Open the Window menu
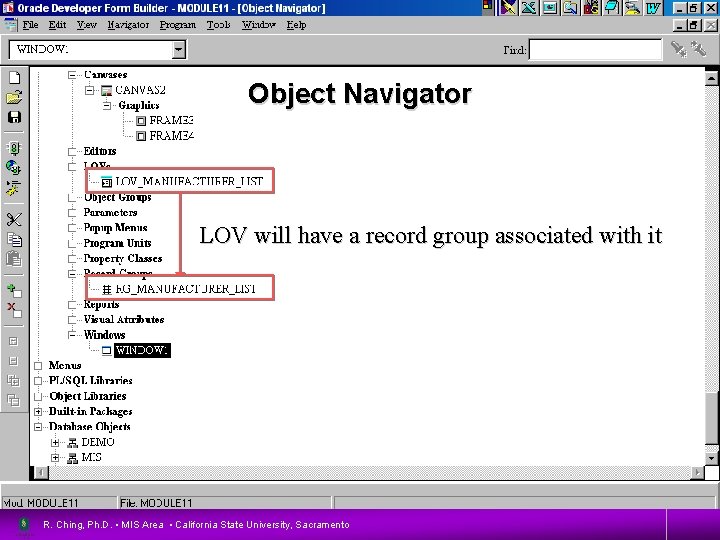The height and width of the screenshot is (540, 720). pos(259,25)
